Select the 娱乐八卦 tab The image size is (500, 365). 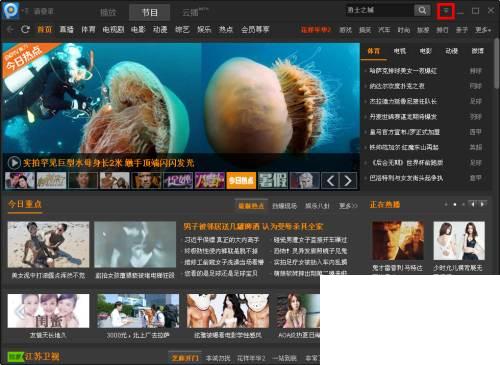(317, 206)
